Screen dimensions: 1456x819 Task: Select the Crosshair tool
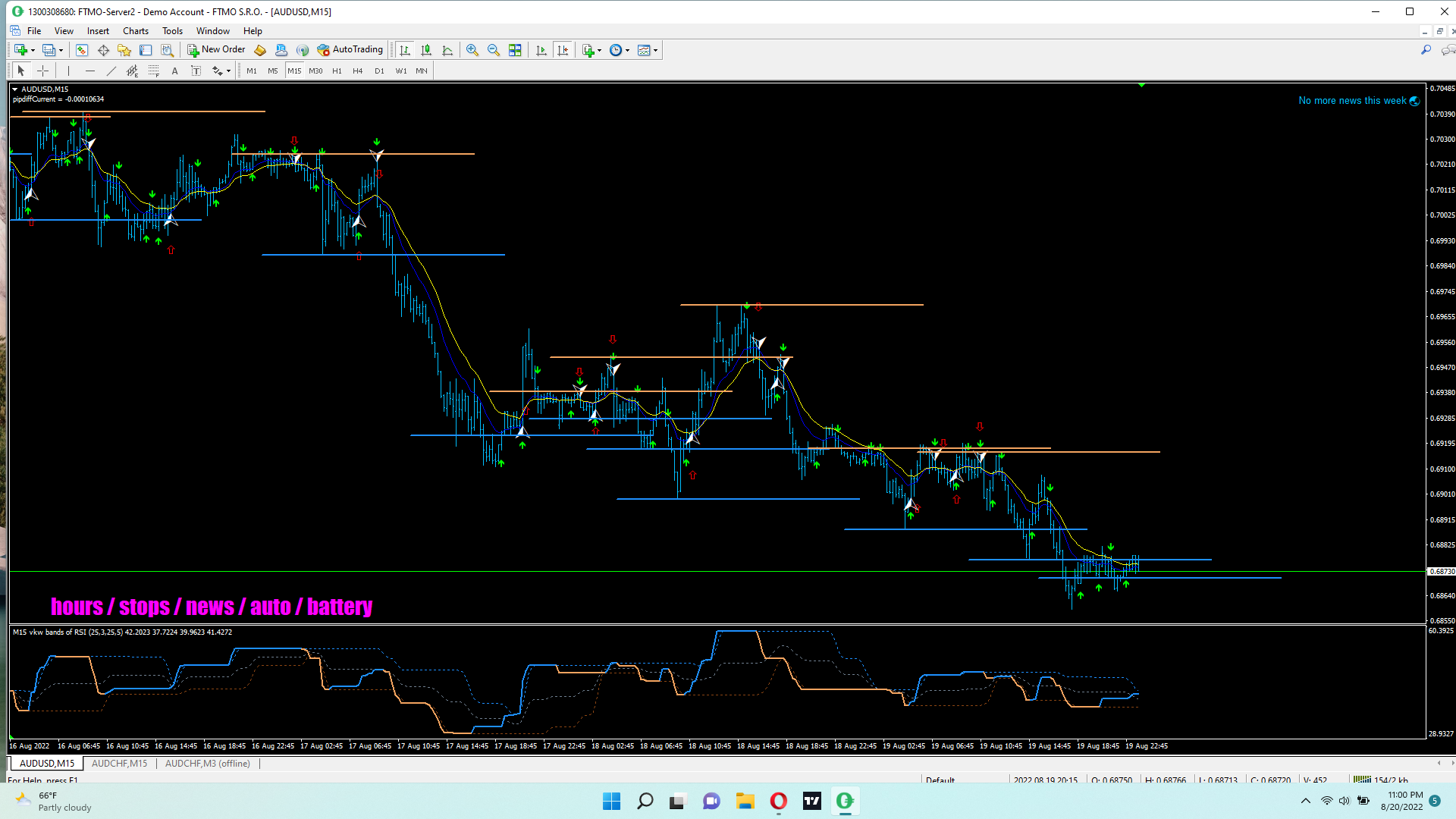tap(43, 71)
